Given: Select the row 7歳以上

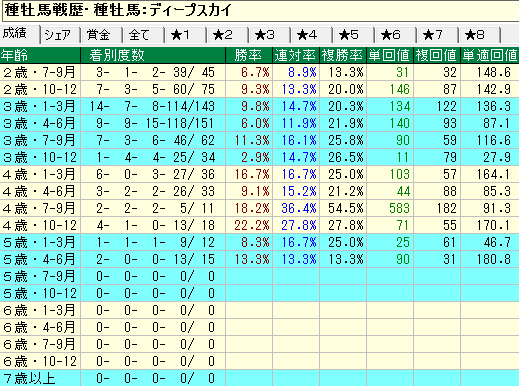Looking at the screenshot, I should tap(259, 378).
